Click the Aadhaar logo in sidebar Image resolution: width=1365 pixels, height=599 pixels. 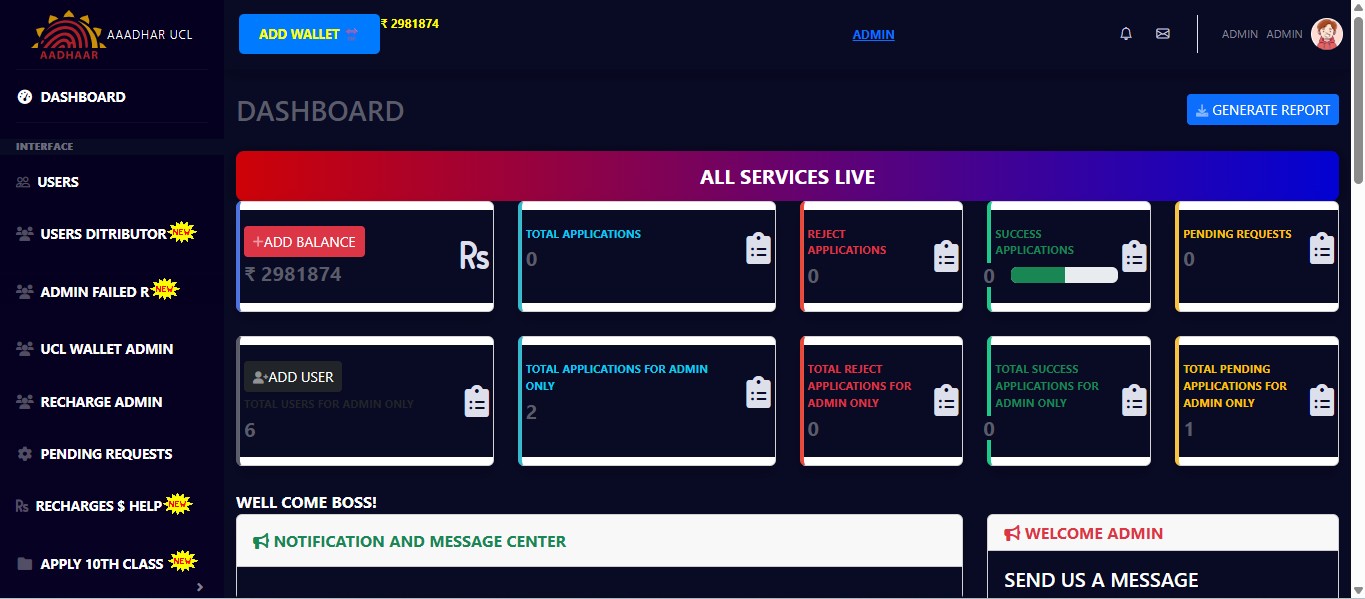click(70, 36)
